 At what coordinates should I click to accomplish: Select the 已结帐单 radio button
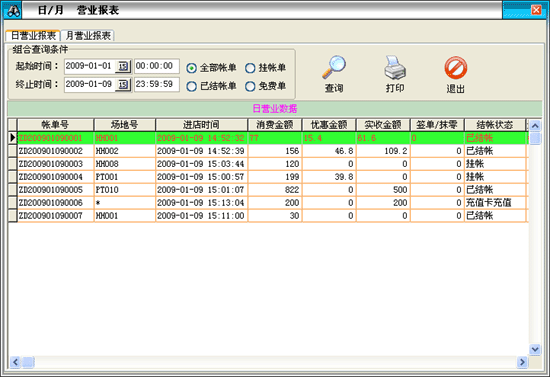(x=192, y=86)
